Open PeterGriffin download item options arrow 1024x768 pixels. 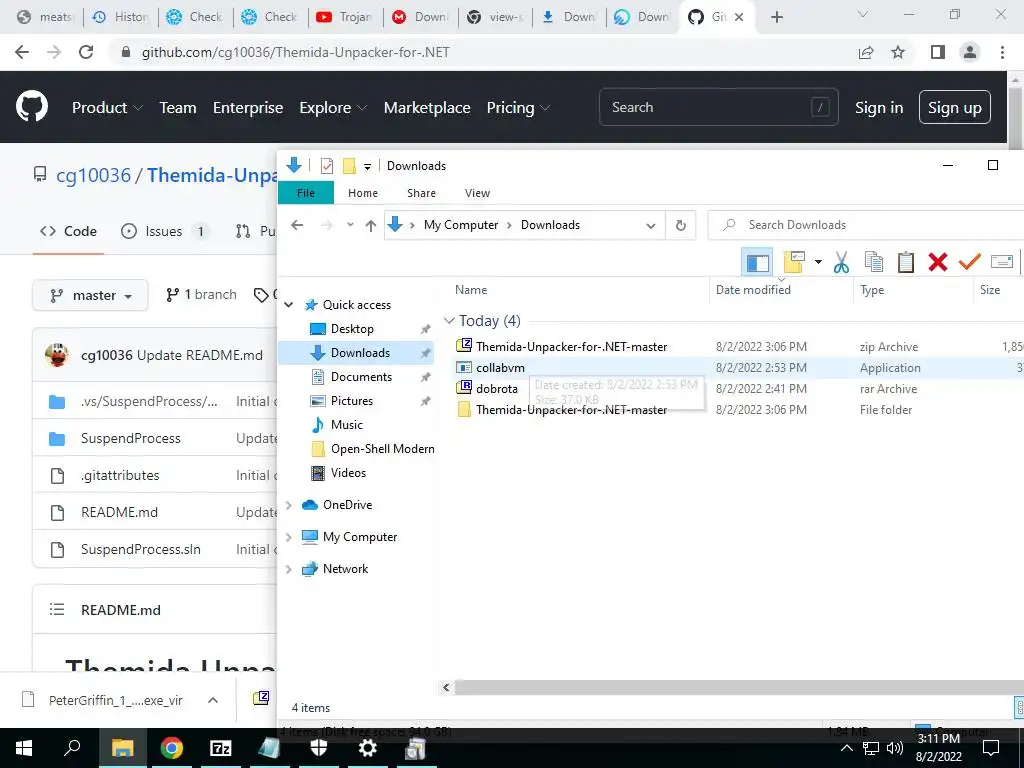[213, 700]
